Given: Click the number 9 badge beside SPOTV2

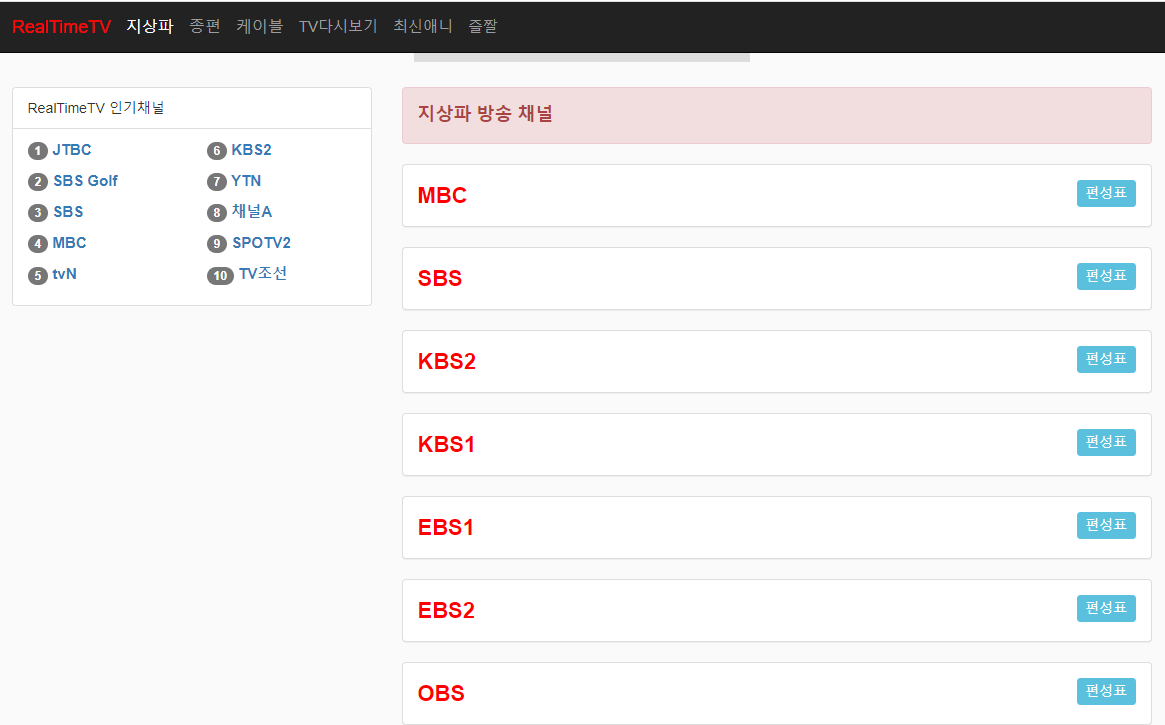Looking at the screenshot, I should 217,244.
